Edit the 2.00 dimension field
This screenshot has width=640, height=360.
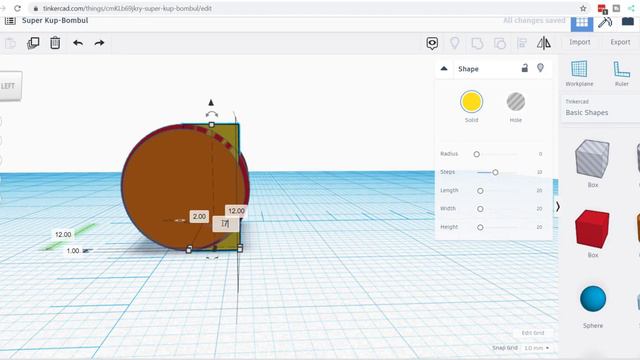pyautogui.click(x=199, y=216)
